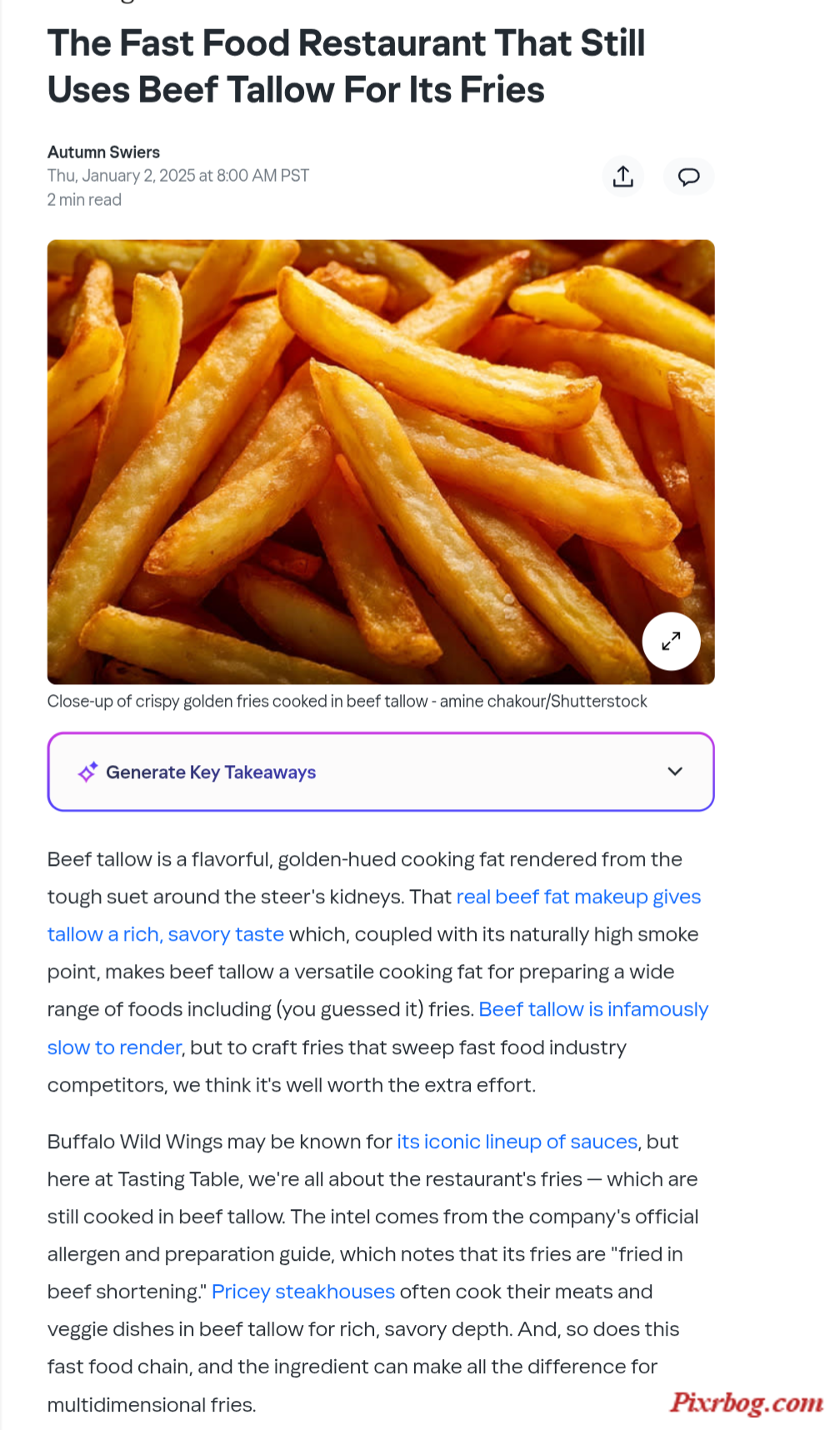Click author name Autumn Swiers
The width and height of the screenshot is (840, 1430).
pyautogui.click(x=103, y=152)
